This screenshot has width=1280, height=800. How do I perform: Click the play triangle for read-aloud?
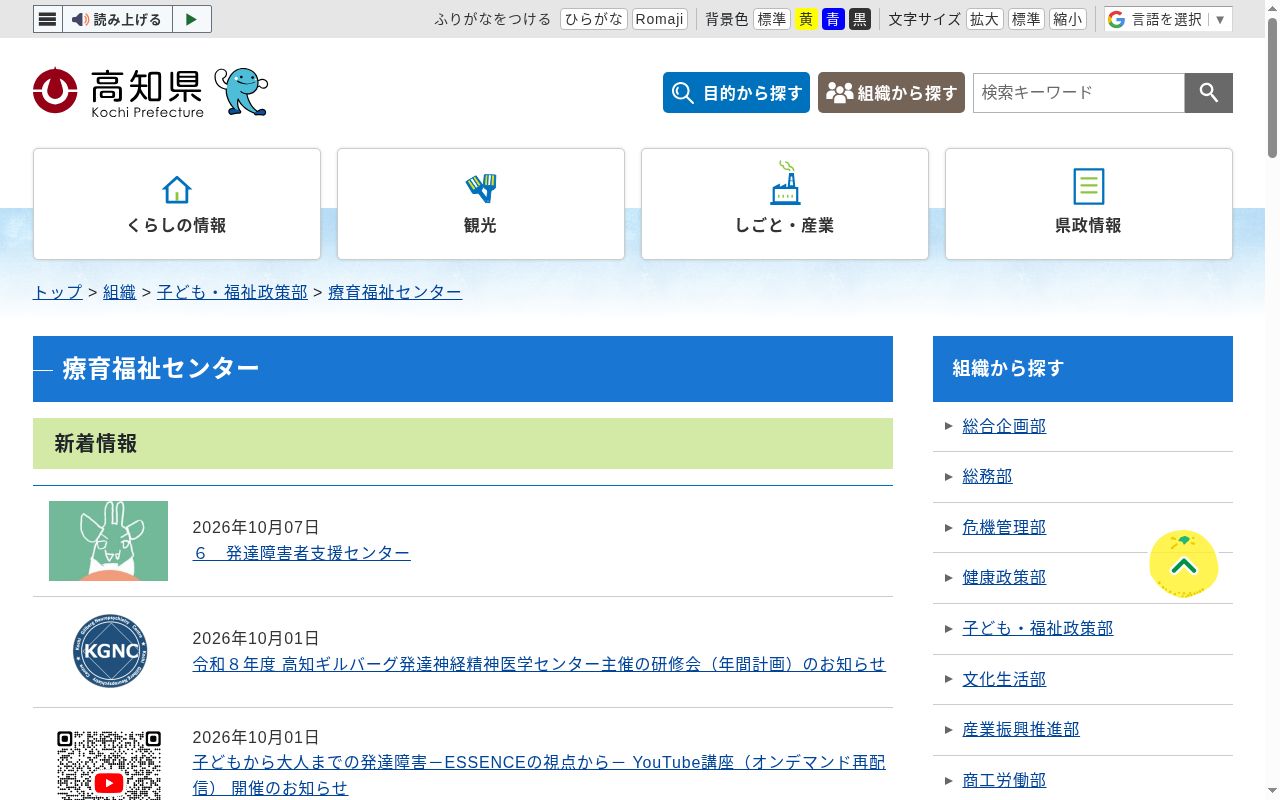191,19
